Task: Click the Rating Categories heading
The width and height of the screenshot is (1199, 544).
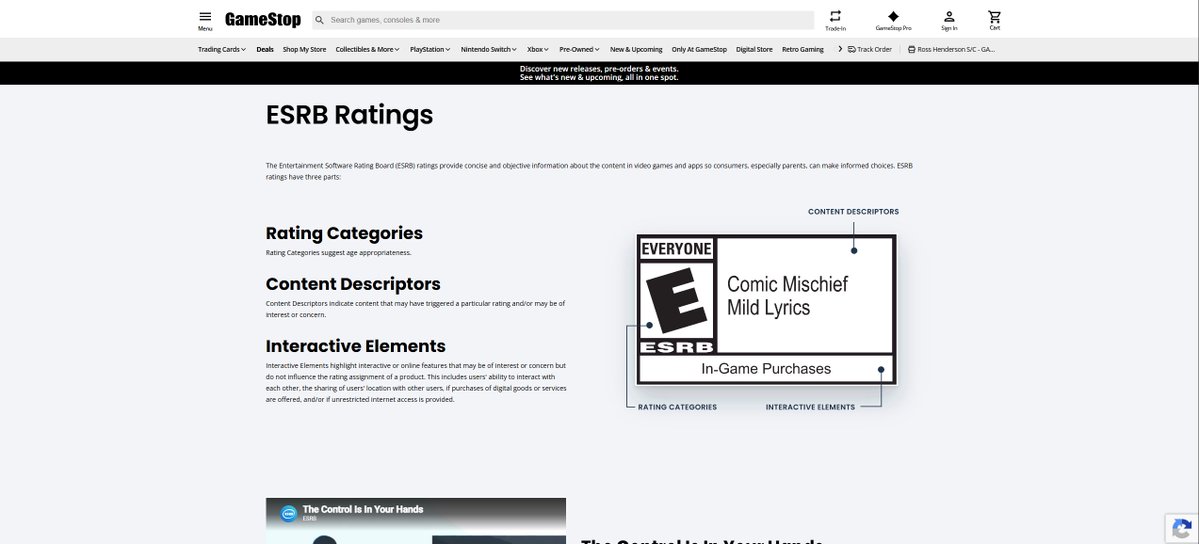Action: [x=344, y=233]
